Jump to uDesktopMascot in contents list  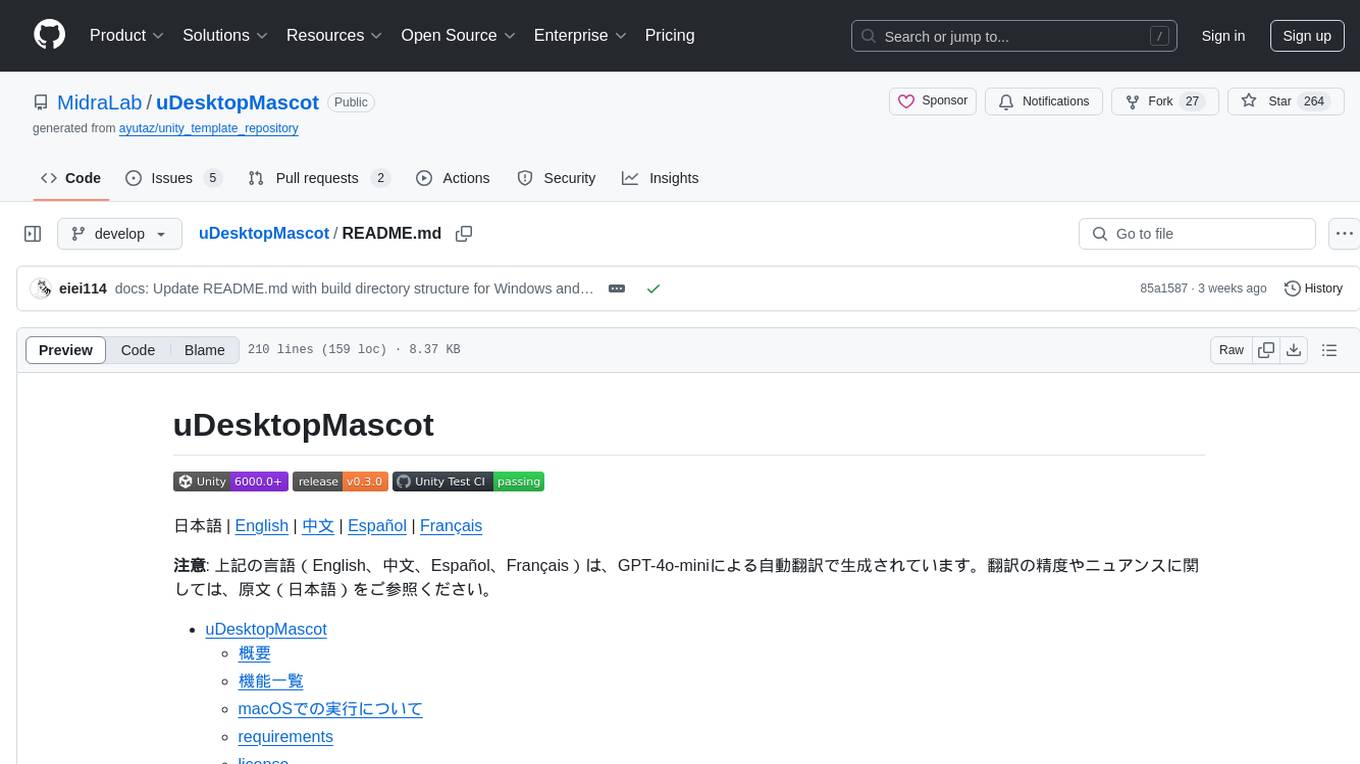tap(266, 629)
